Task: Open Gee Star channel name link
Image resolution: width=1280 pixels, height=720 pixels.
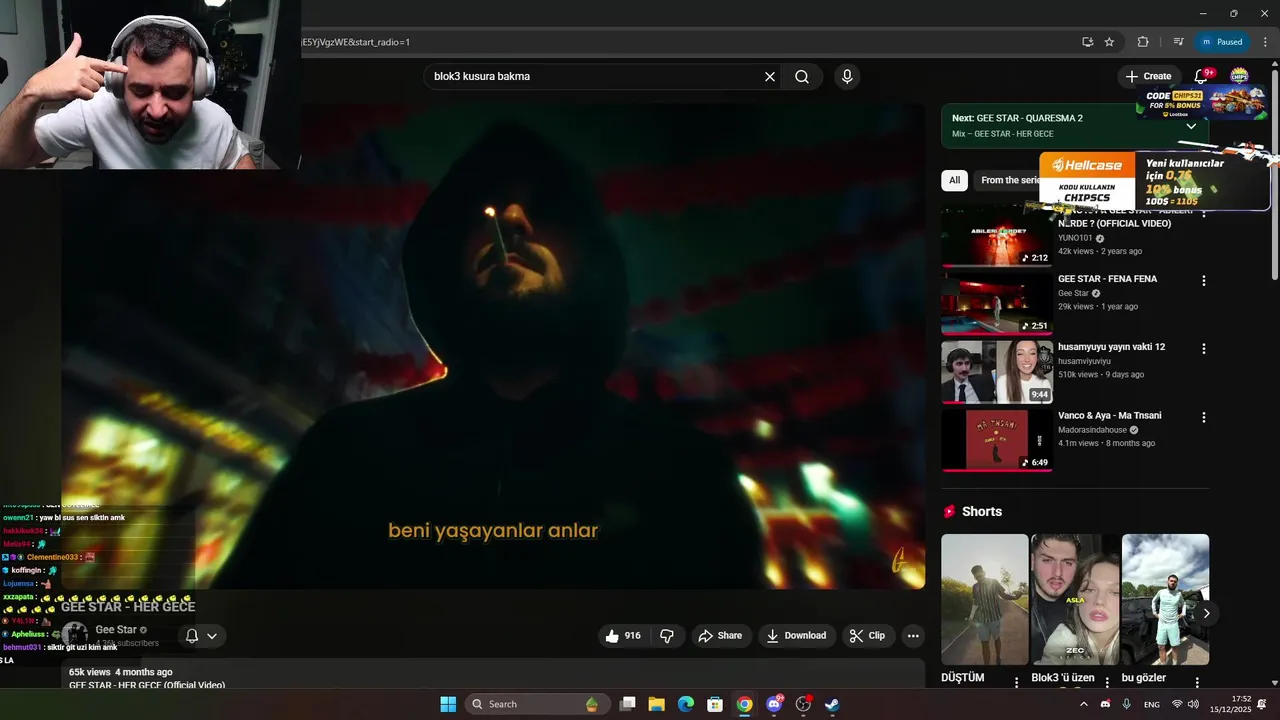Action: pyautogui.click(x=116, y=630)
